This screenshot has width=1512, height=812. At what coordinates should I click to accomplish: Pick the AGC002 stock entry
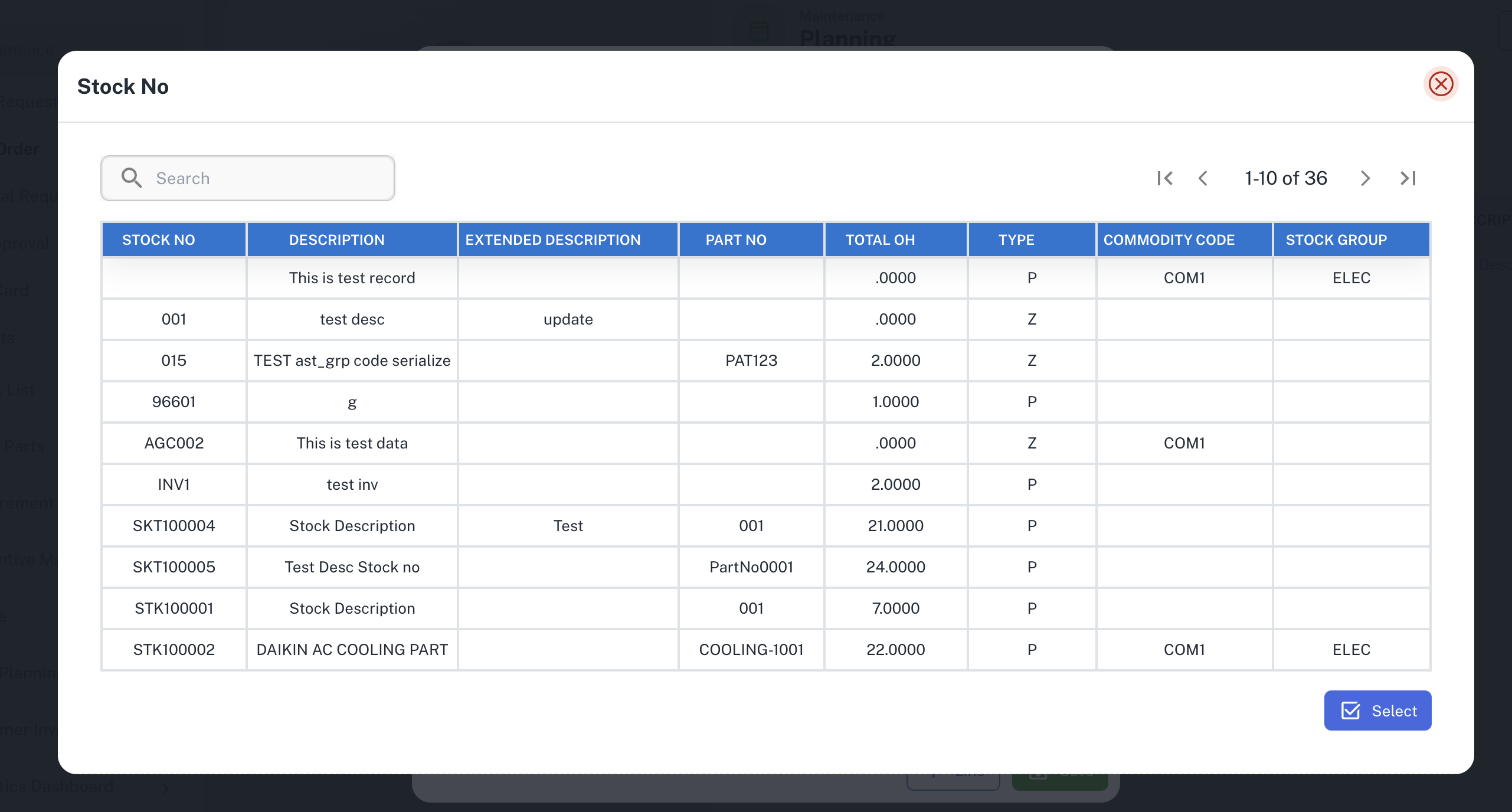click(x=174, y=443)
